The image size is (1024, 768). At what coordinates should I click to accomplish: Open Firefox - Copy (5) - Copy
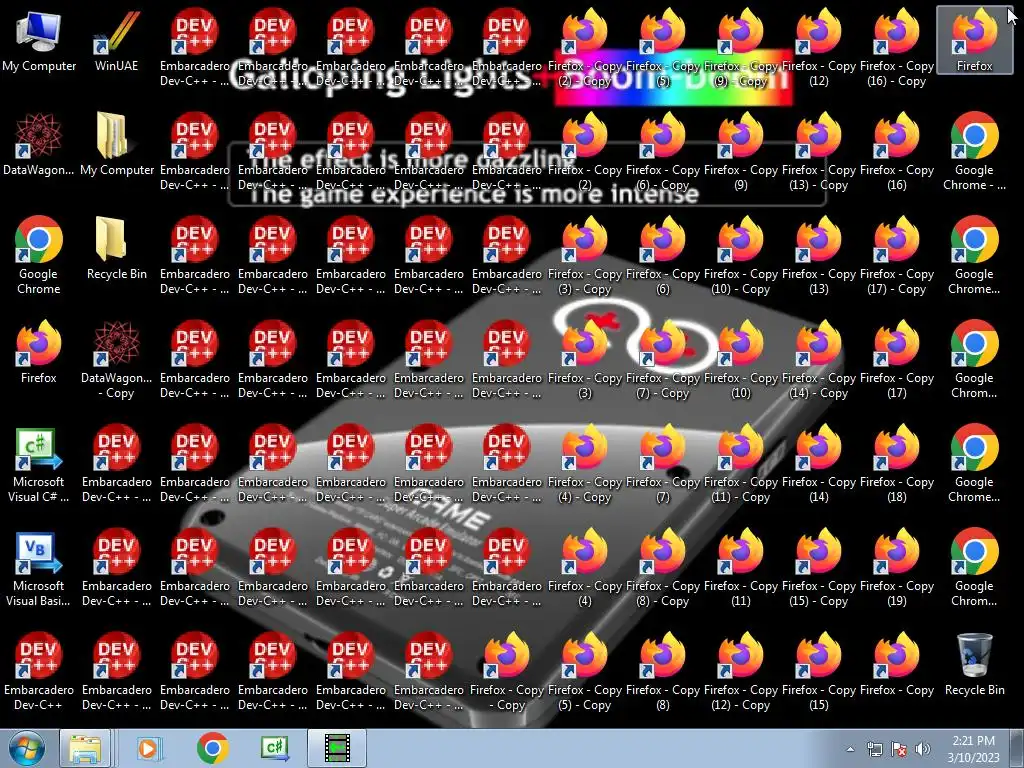pos(584,672)
